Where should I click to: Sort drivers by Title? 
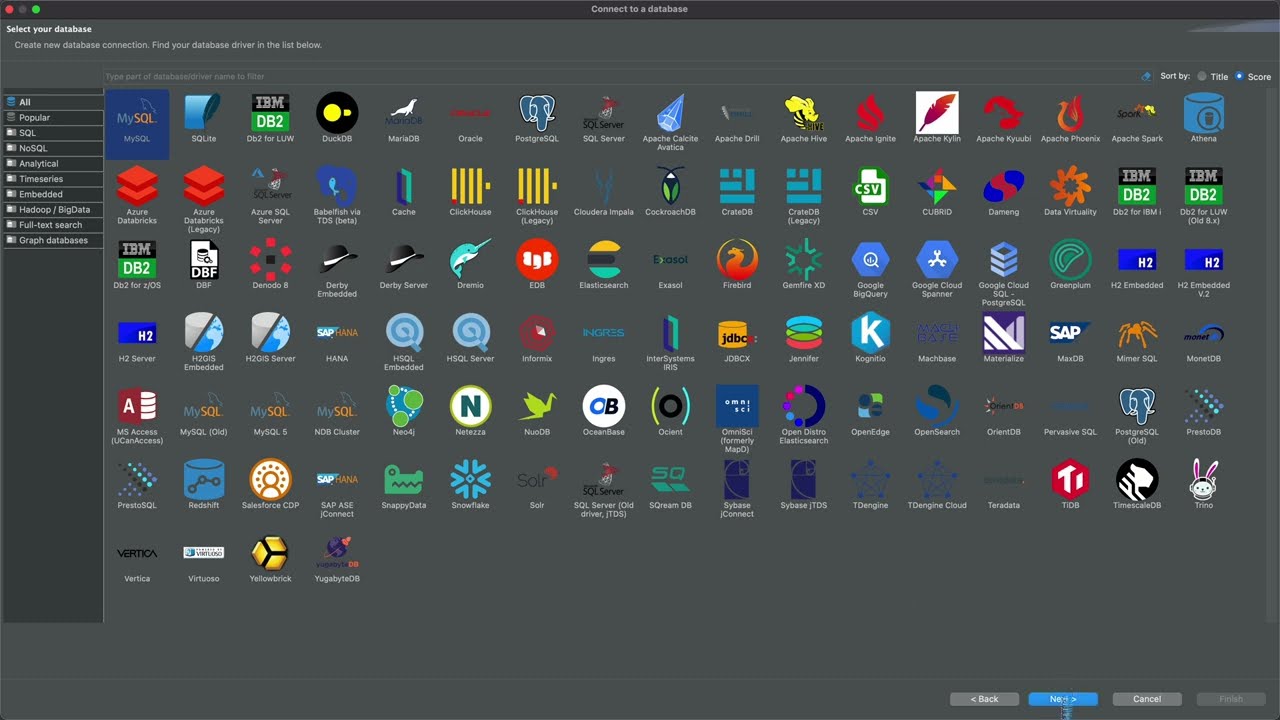[x=1213, y=77]
